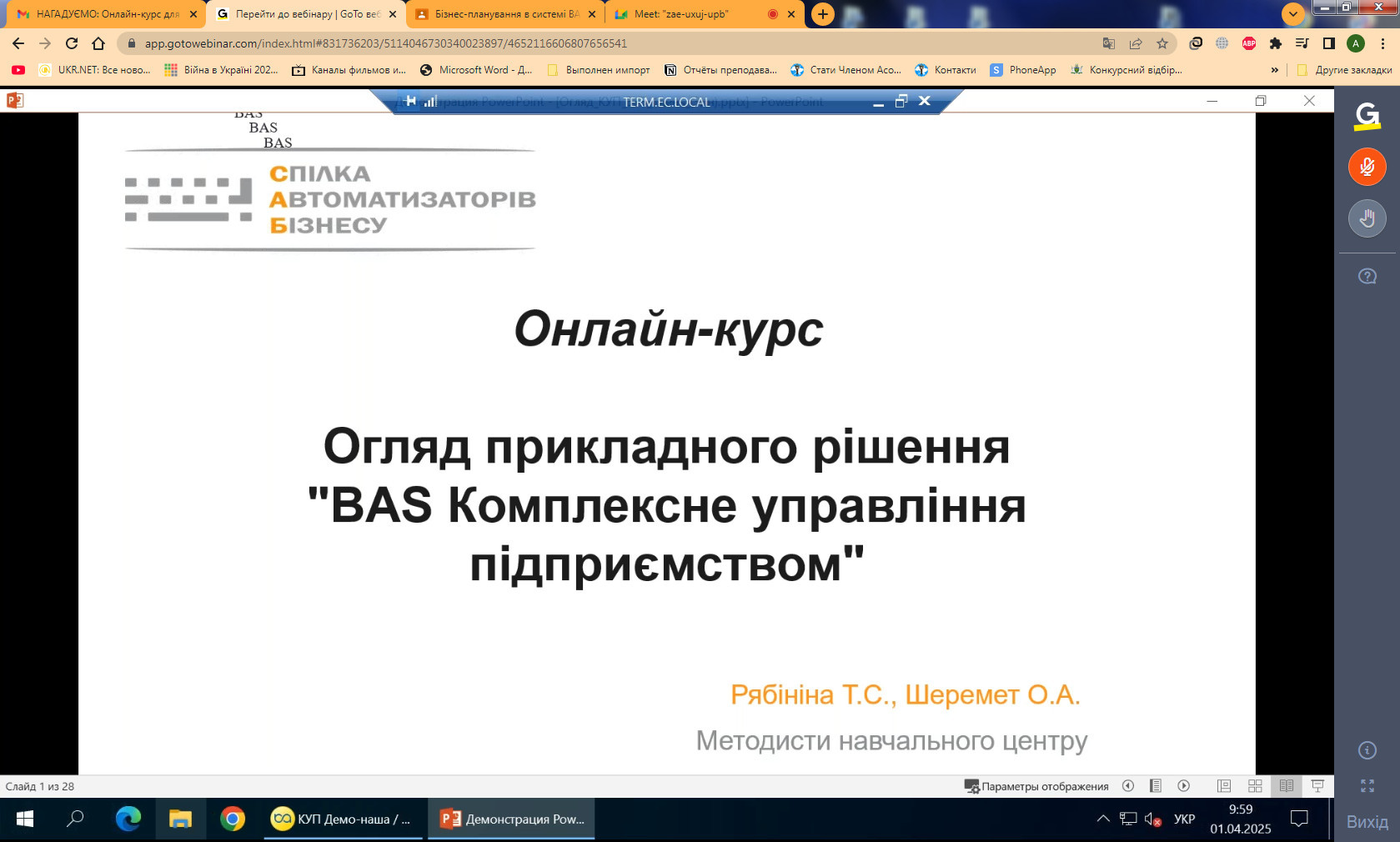Go back in browser history
This screenshot has width=1400, height=842.
[x=18, y=43]
